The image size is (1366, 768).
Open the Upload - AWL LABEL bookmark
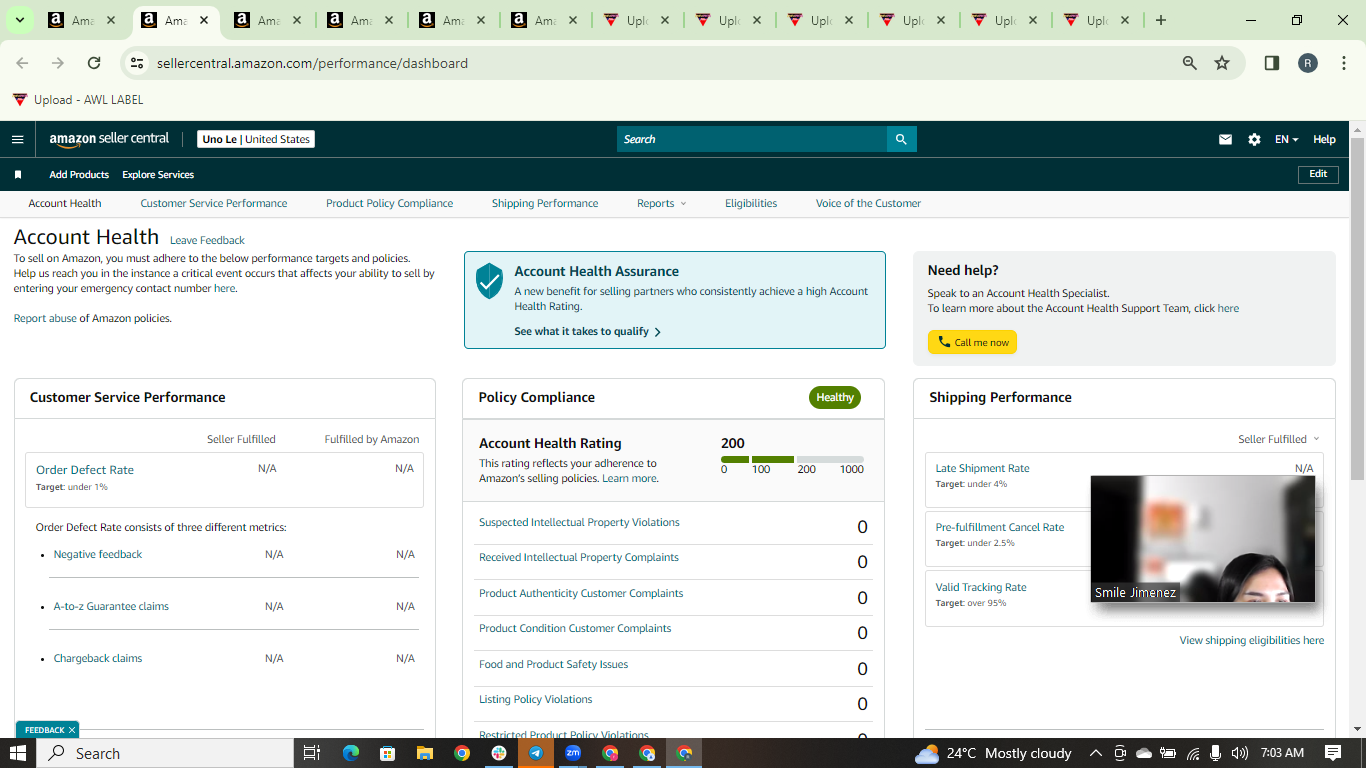[x=78, y=100]
